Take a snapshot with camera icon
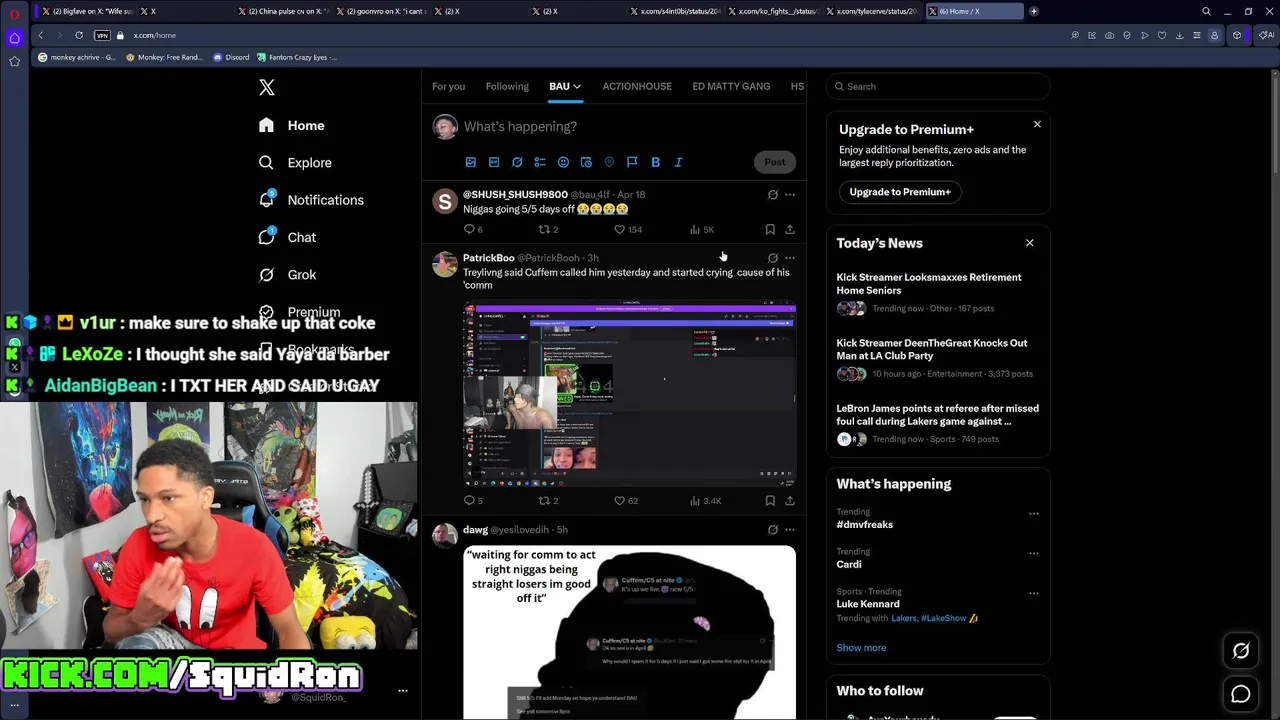Screen dimensions: 1280x720 coord(1110,35)
